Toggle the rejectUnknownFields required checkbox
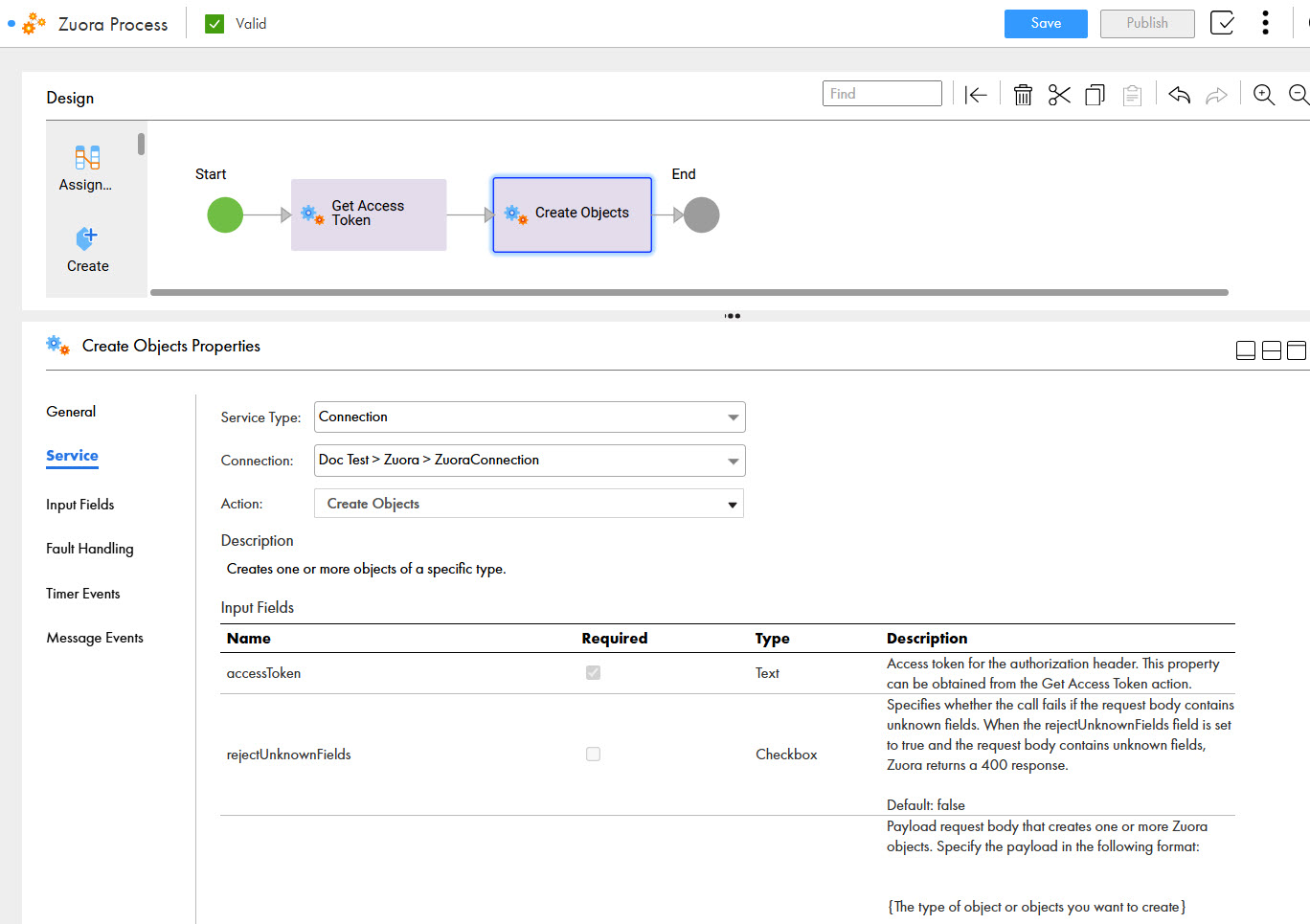1310x924 pixels. pos(594,755)
